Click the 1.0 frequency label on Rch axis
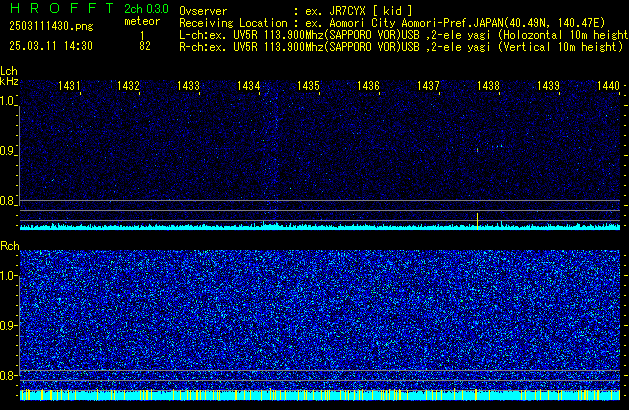The height and width of the screenshot is (410, 629). pos(8,276)
